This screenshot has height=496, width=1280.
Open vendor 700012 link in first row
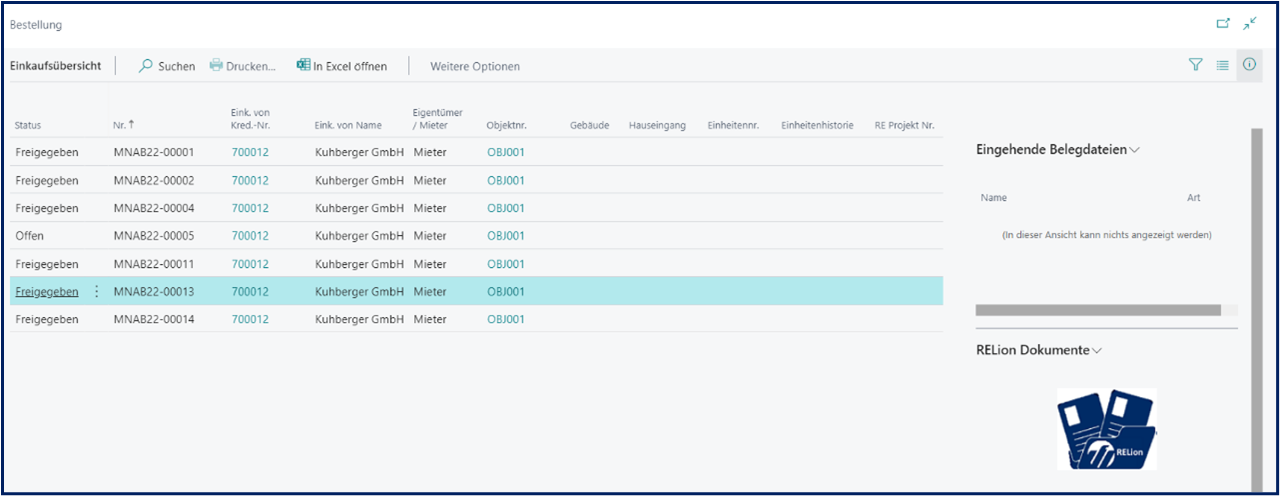click(250, 153)
